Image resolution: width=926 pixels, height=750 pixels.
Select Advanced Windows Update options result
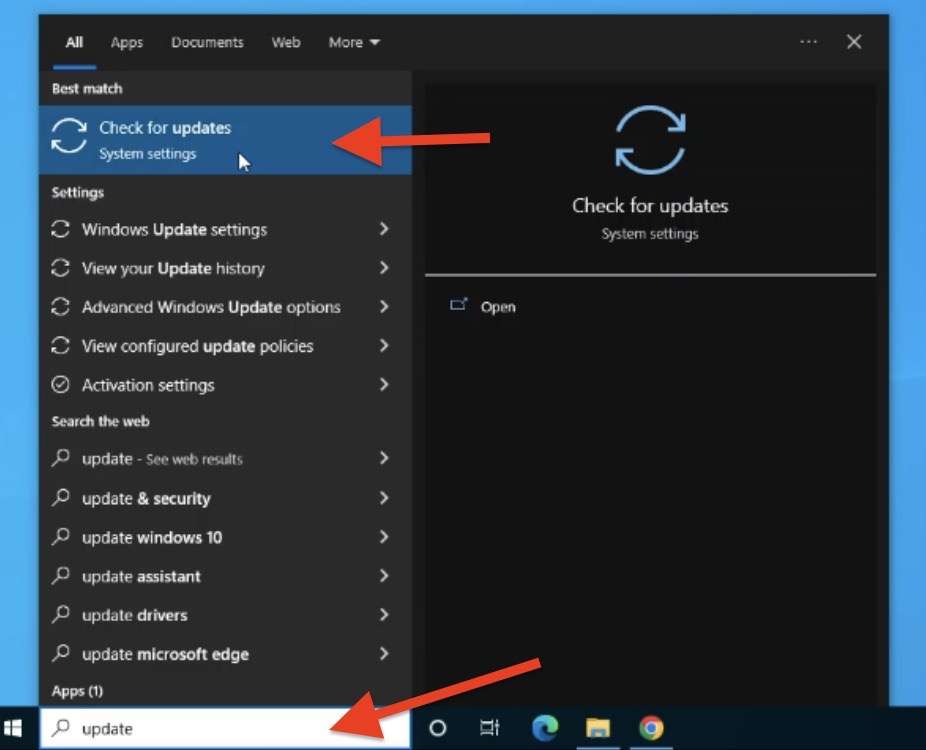[211, 307]
